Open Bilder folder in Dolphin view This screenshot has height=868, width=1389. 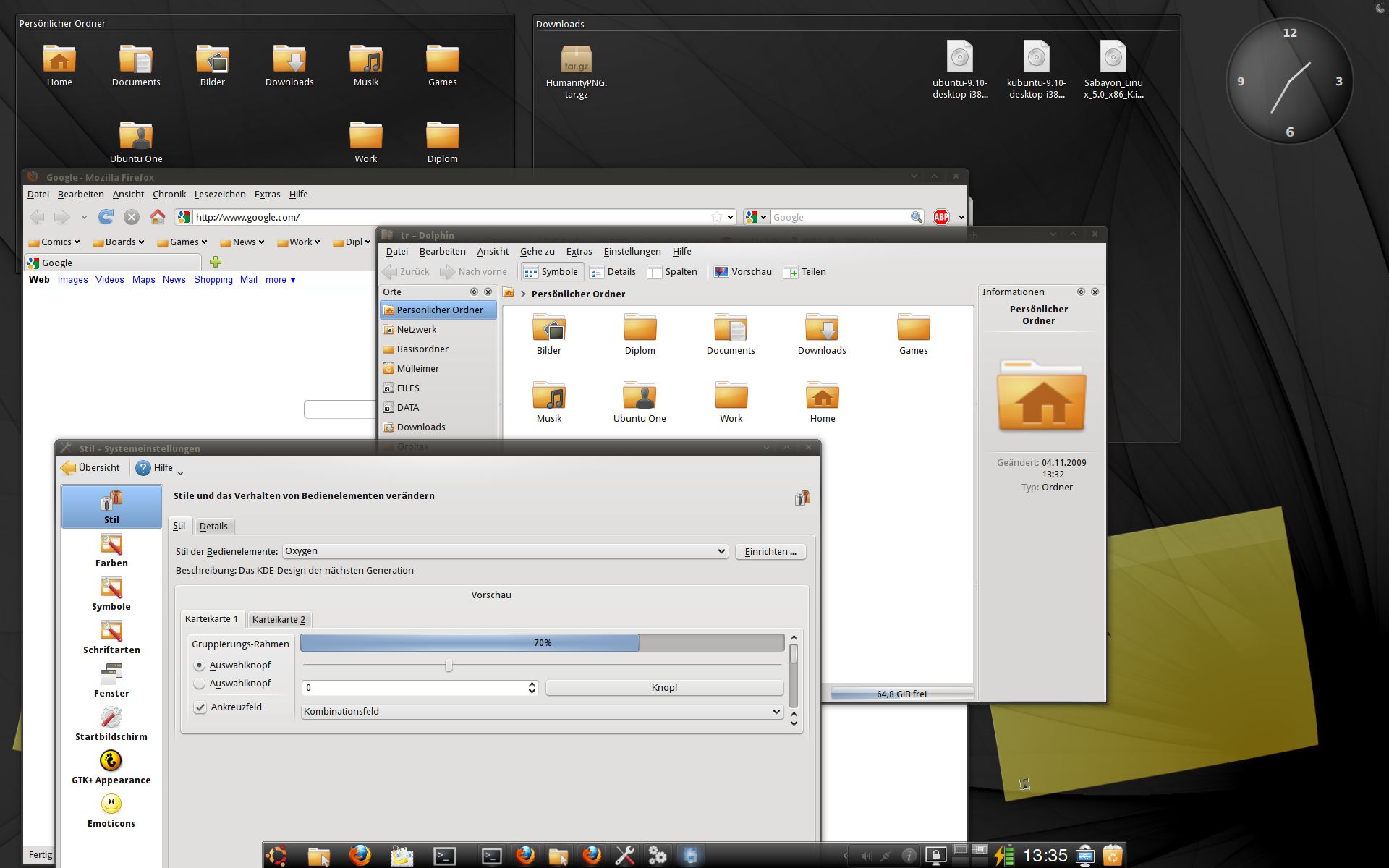(549, 334)
